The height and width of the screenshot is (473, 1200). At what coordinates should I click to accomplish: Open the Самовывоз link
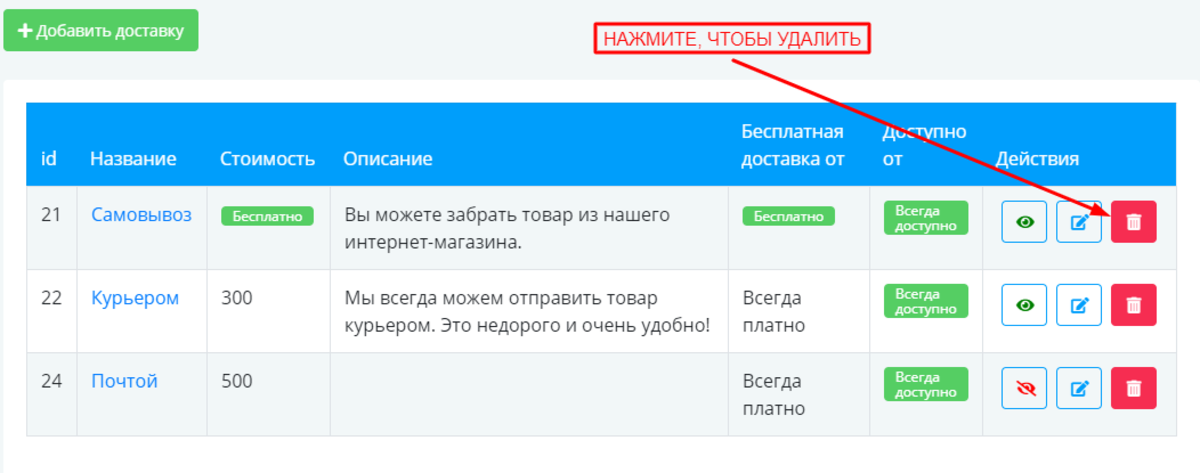[x=141, y=215]
